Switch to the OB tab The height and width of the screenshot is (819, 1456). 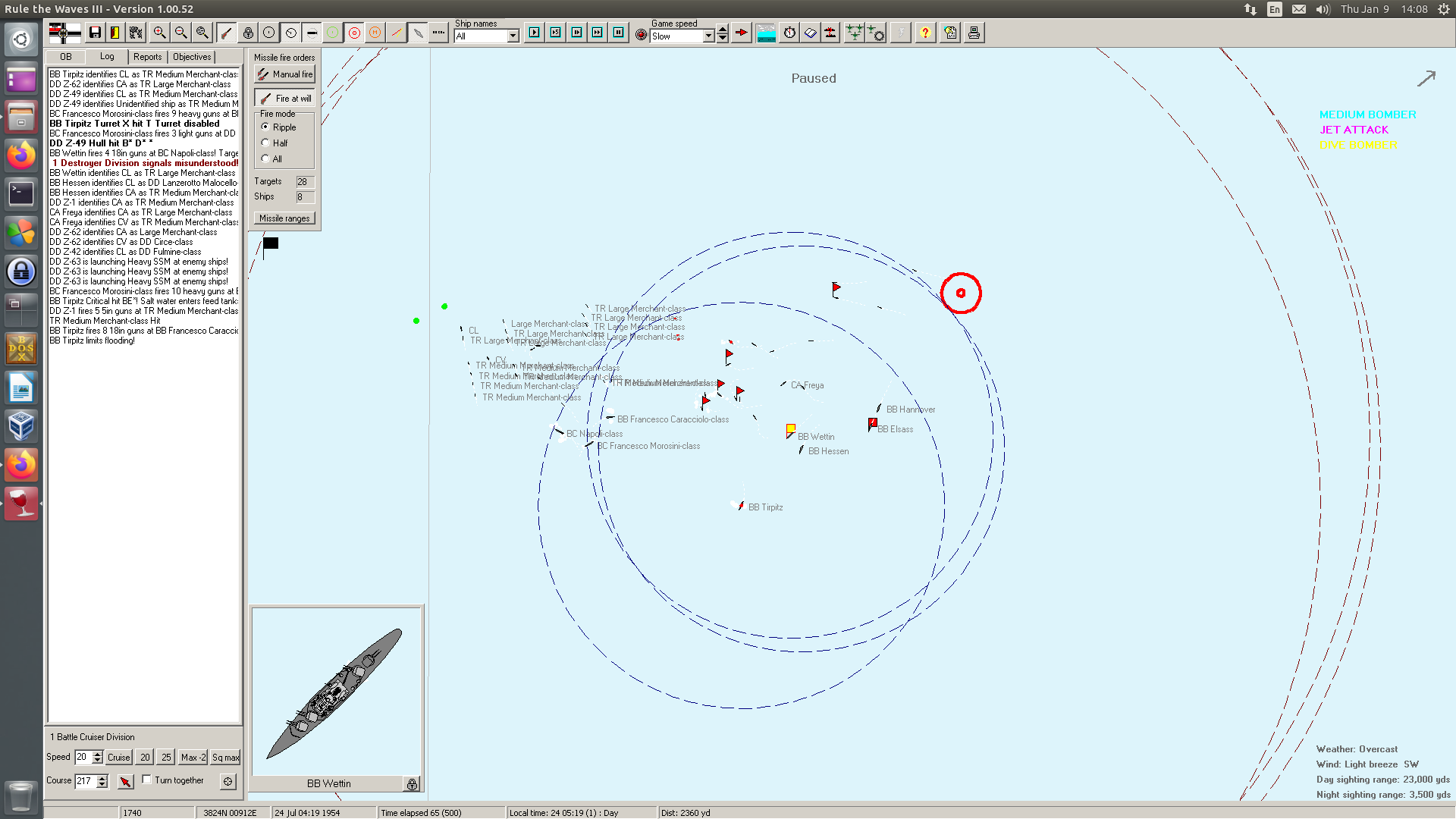tap(66, 57)
